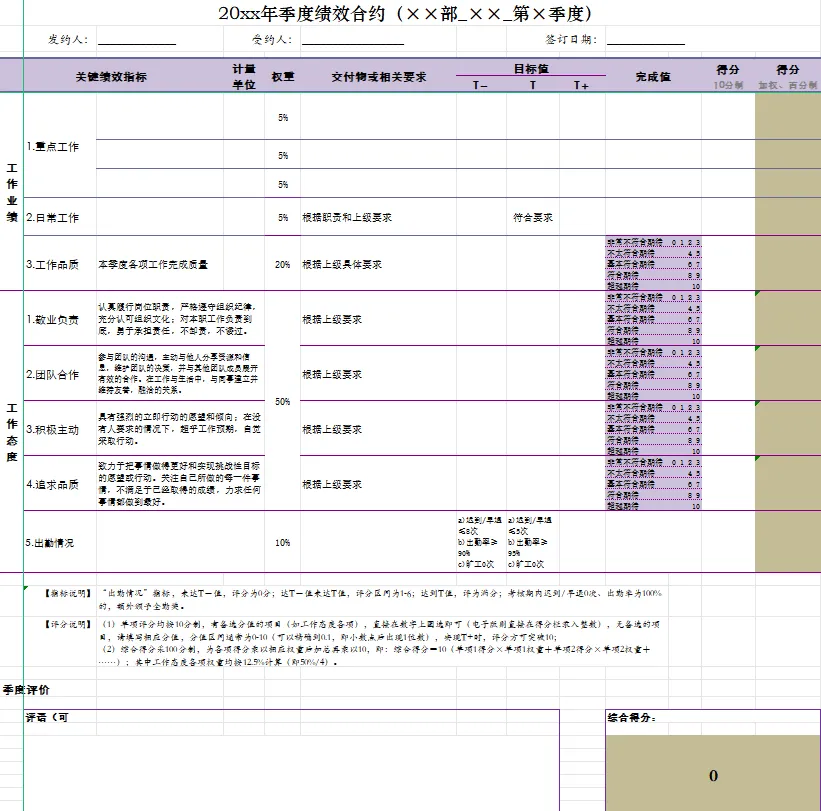Select the '季度评价' heading cell
Viewport: 821px width, 811px height.
[x=26, y=690]
